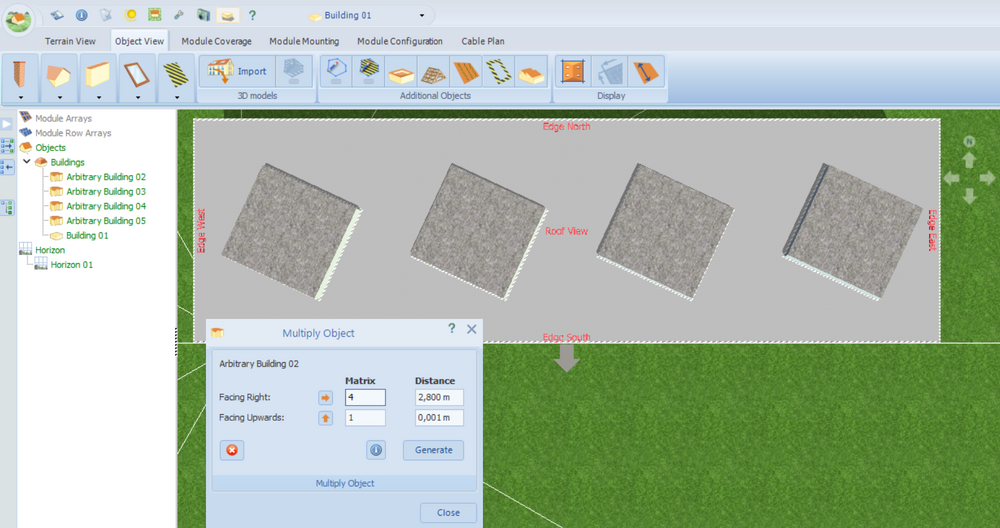This screenshot has height=528, width=1000.
Task: Toggle the Facing Upwards arrow direction
Action: click(x=325, y=418)
